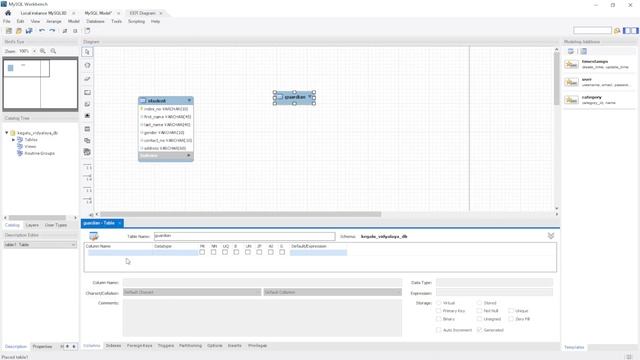Click the category template icon
The height and width of the screenshot is (360, 640).
coord(571,100)
